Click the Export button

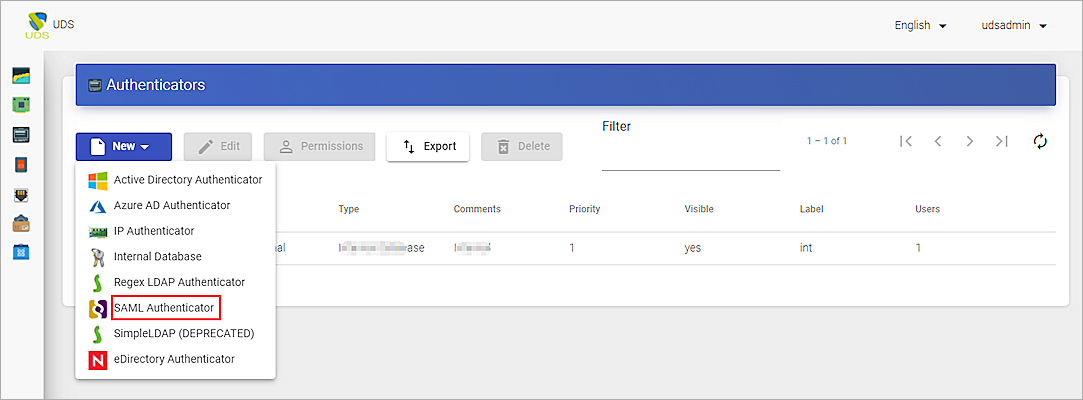coord(428,146)
